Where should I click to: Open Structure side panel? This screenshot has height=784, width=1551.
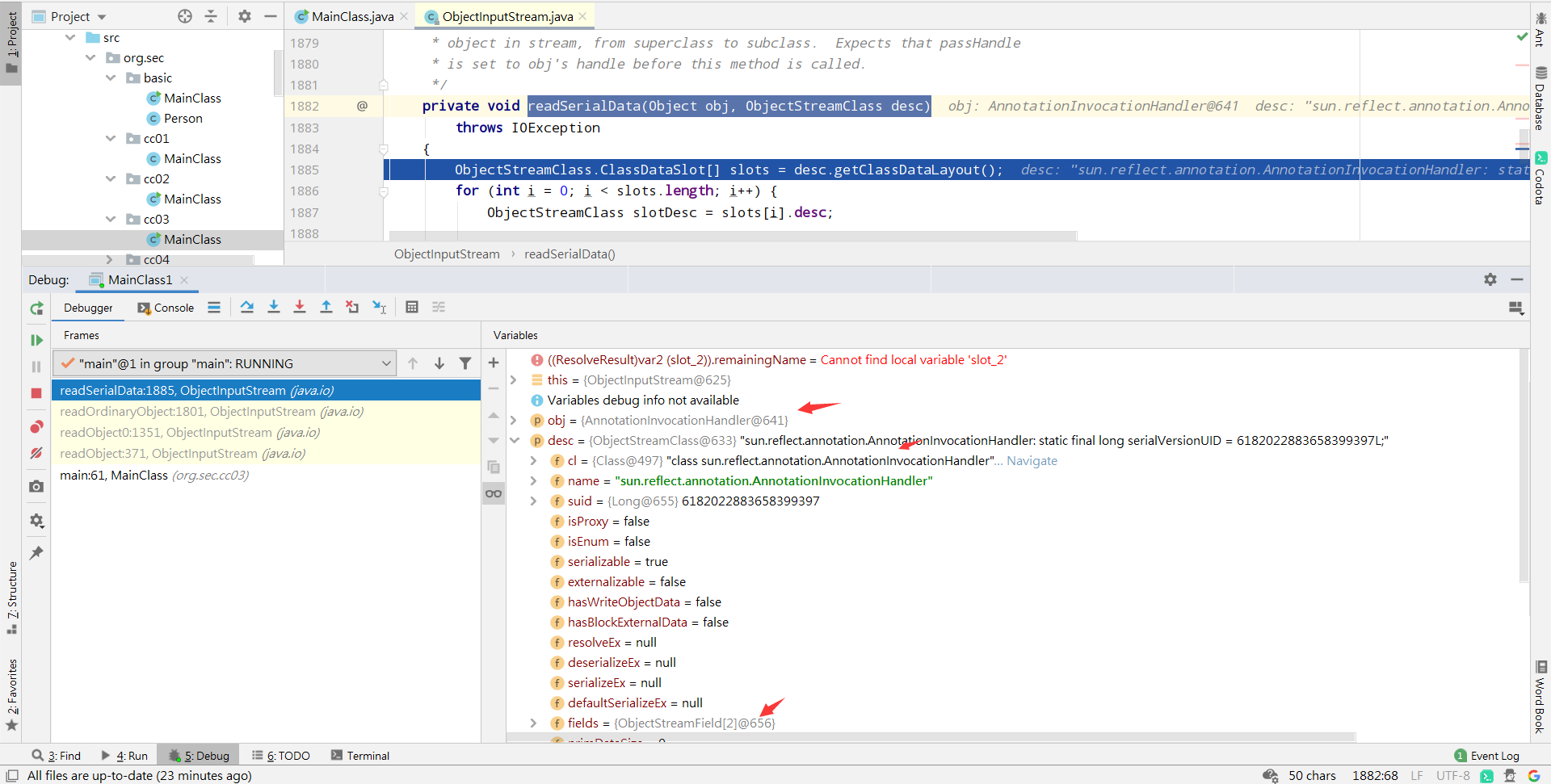[11, 597]
